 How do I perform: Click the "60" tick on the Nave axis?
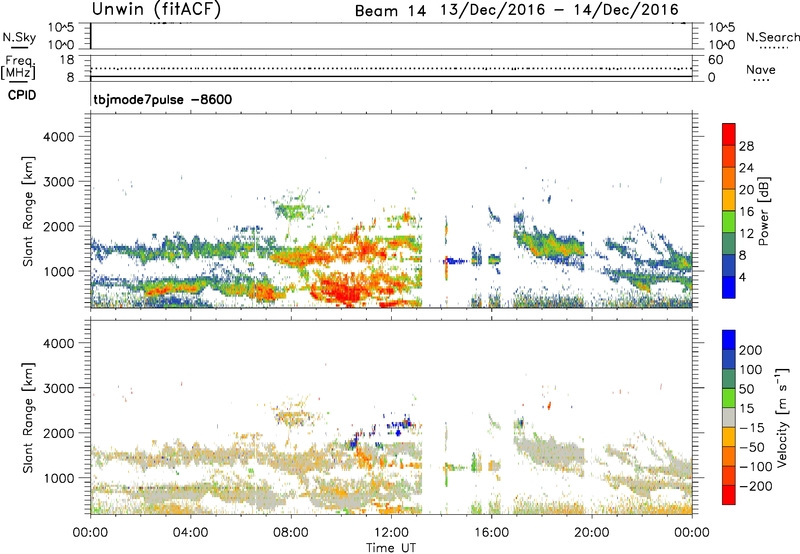click(x=715, y=60)
